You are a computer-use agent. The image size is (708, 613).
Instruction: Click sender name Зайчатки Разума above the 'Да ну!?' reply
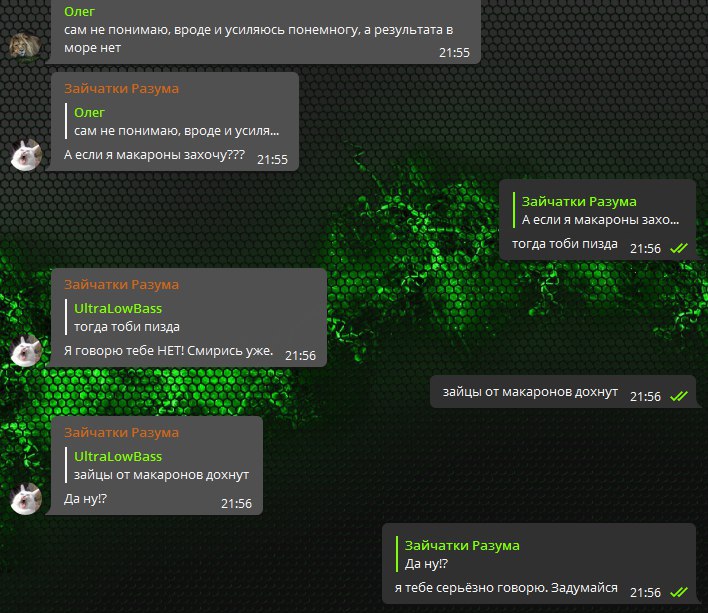coord(121,432)
